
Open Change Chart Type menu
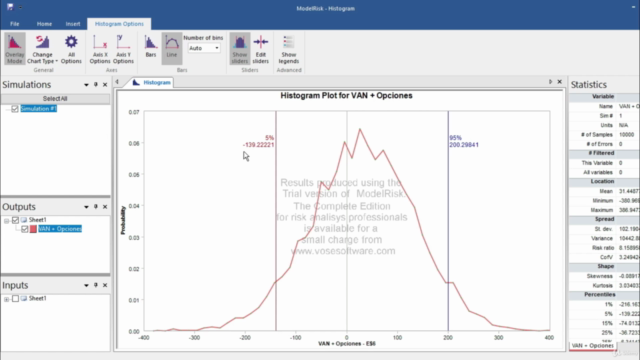[42, 49]
